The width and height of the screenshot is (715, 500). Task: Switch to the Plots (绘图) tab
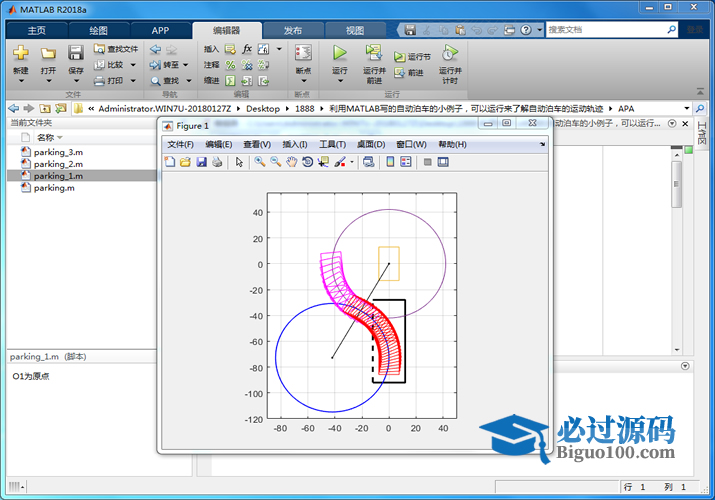coord(98,31)
